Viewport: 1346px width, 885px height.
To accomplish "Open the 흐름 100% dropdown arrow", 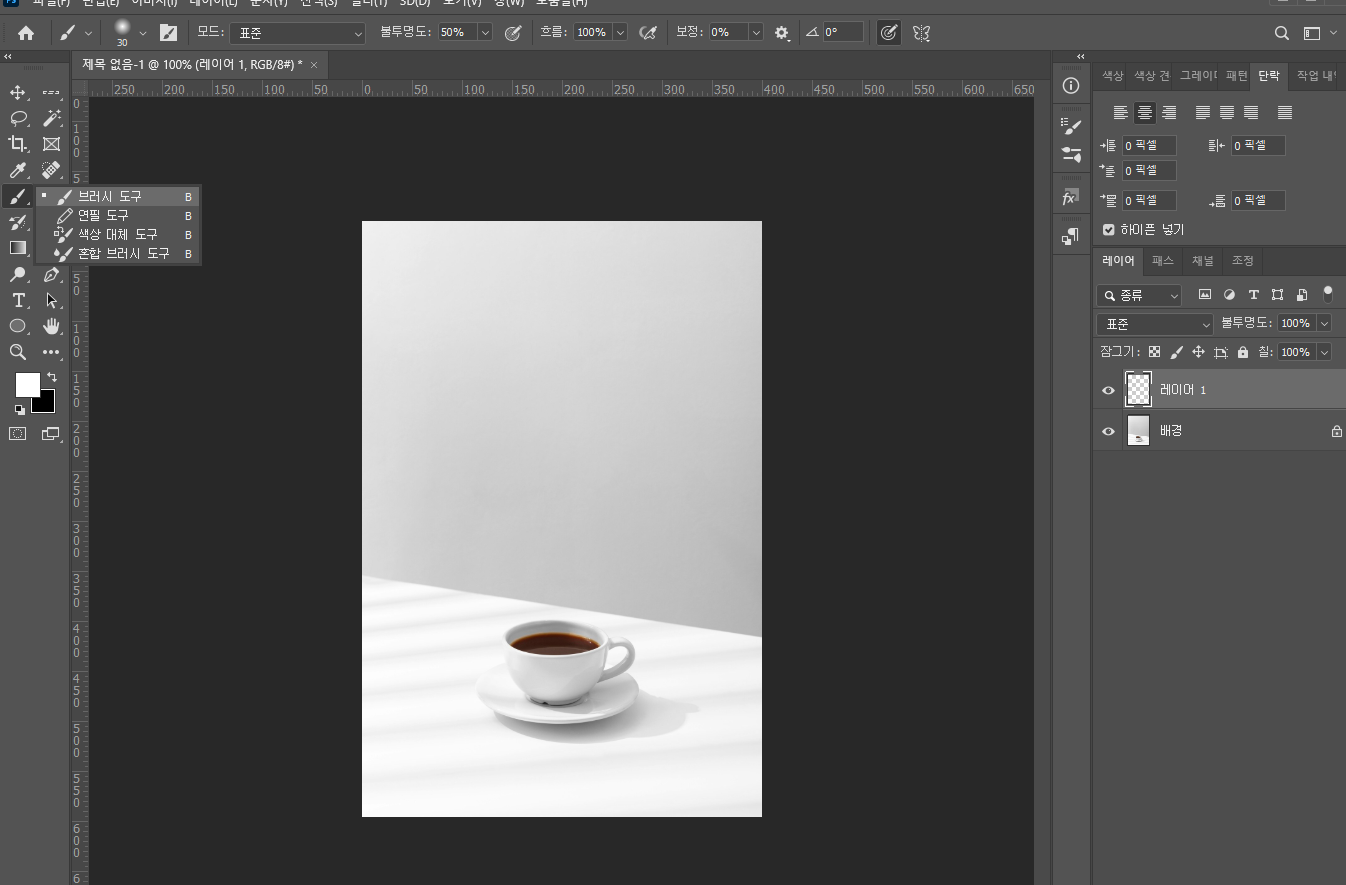I will tap(620, 33).
